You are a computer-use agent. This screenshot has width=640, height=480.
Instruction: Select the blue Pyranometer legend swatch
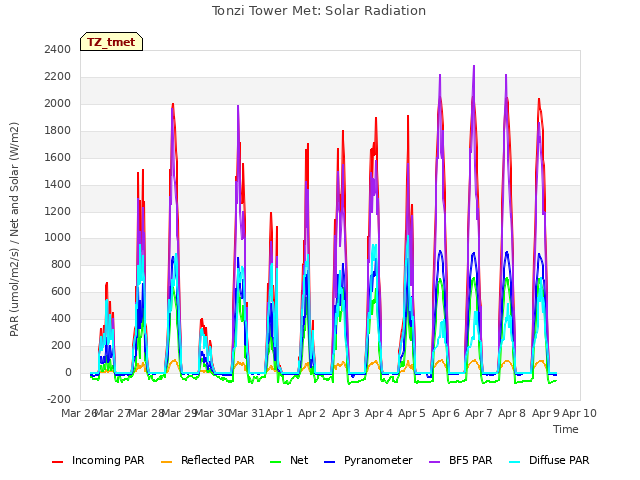tap(329, 462)
